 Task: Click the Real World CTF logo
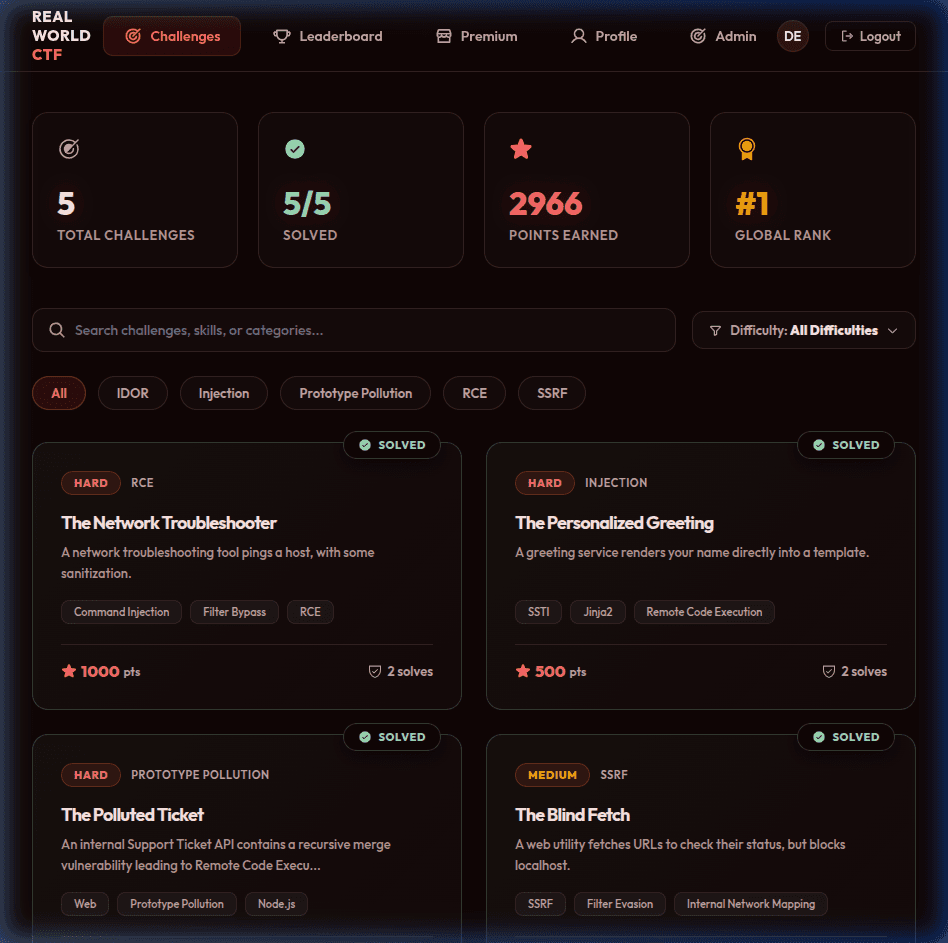pos(61,36)
